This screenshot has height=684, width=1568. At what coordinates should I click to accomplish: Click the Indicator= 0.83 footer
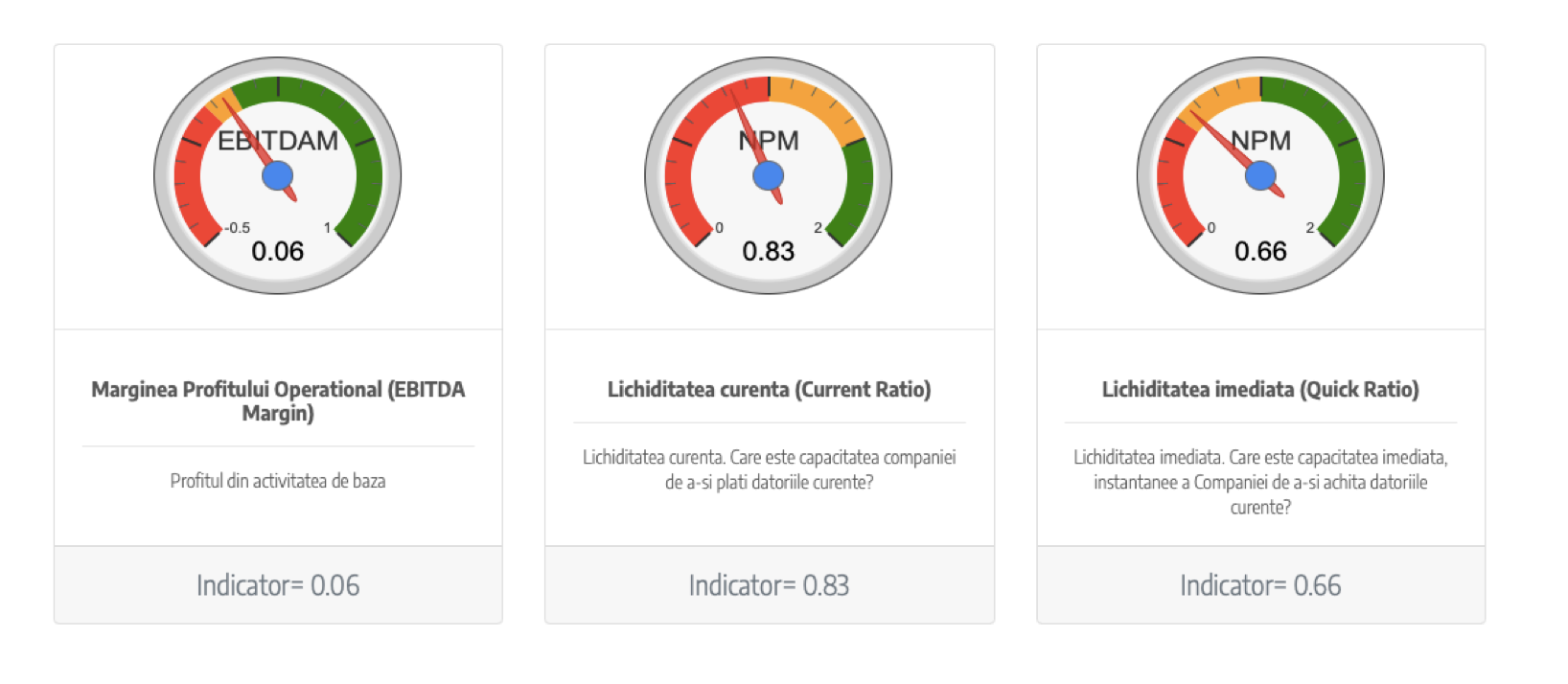769,585
